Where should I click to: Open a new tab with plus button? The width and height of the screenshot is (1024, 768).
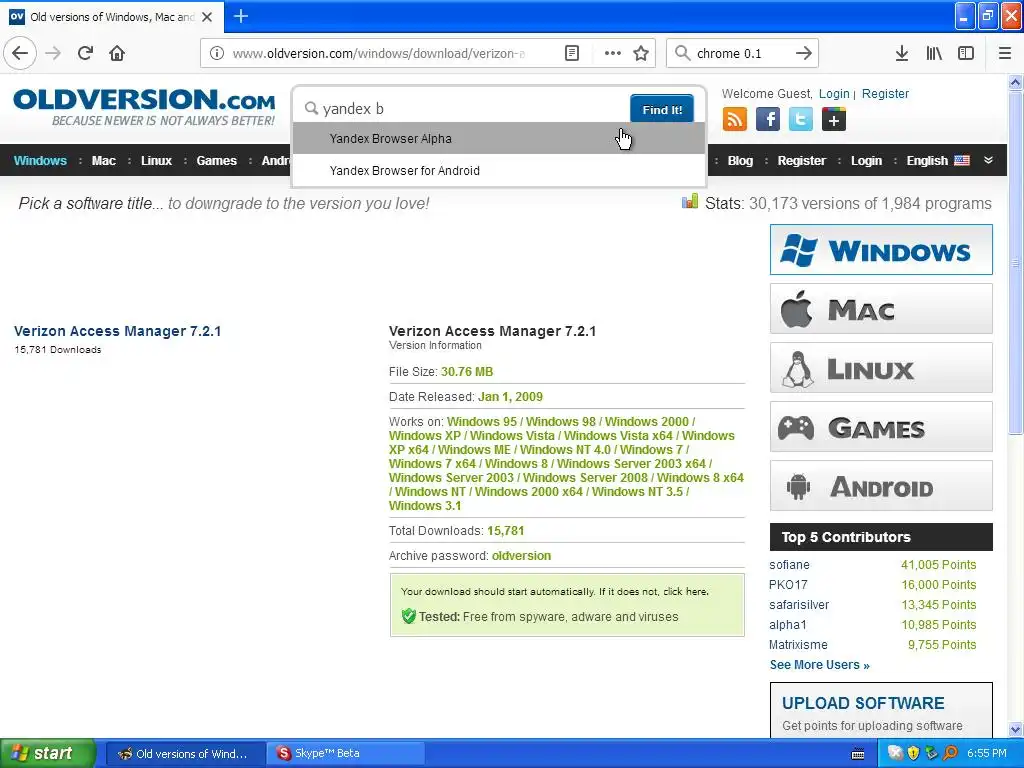tap(240, 16)
